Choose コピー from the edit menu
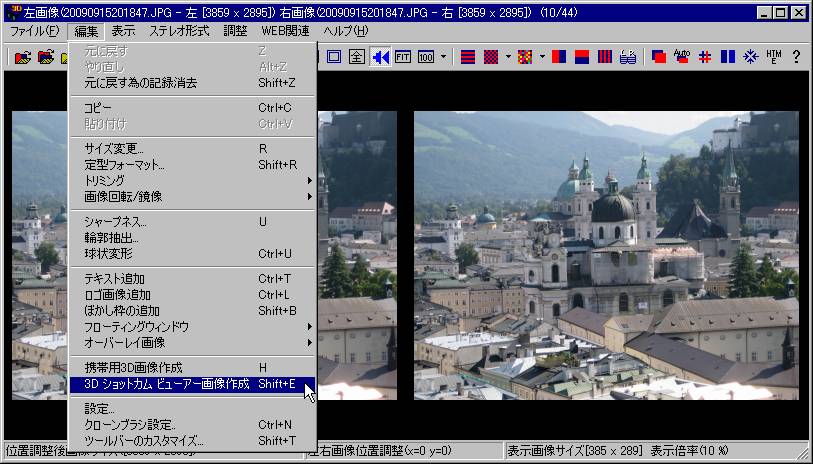Viewport: 813px width, 464px height. point(192,108)
